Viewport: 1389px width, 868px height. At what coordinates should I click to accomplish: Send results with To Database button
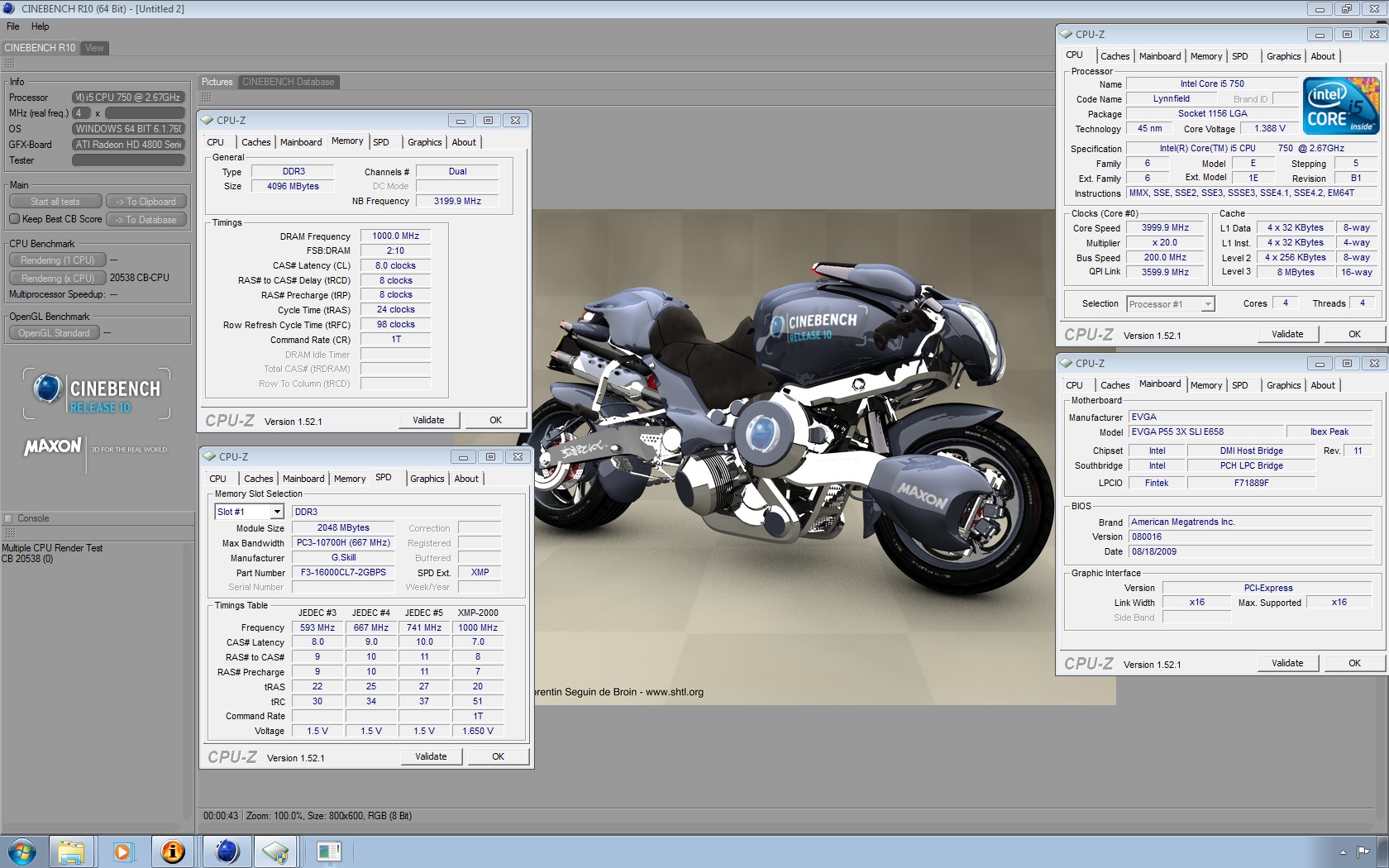click(146, 220)
